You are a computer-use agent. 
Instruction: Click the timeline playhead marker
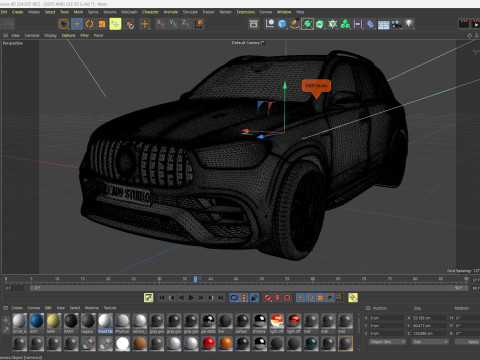(196, 279)
